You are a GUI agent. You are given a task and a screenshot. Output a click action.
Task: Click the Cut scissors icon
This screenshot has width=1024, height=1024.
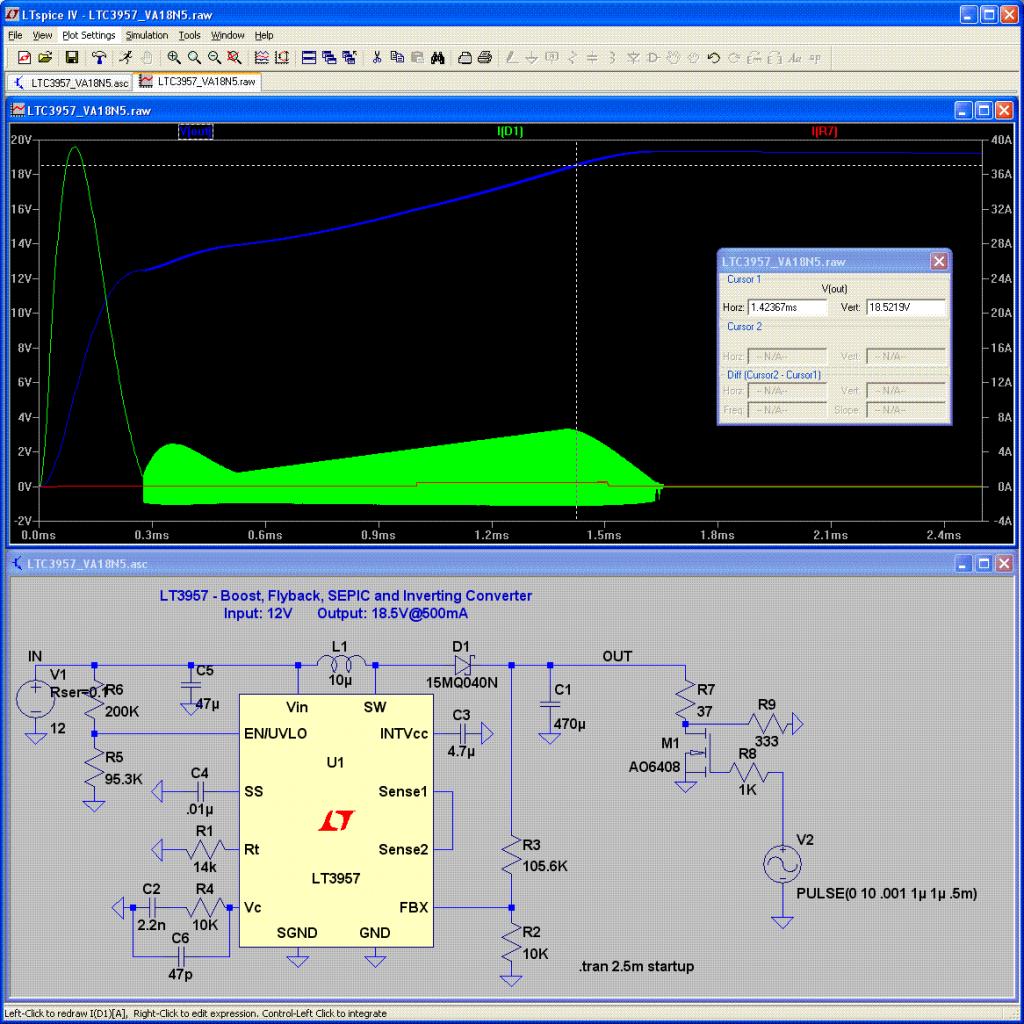(377, 57)
